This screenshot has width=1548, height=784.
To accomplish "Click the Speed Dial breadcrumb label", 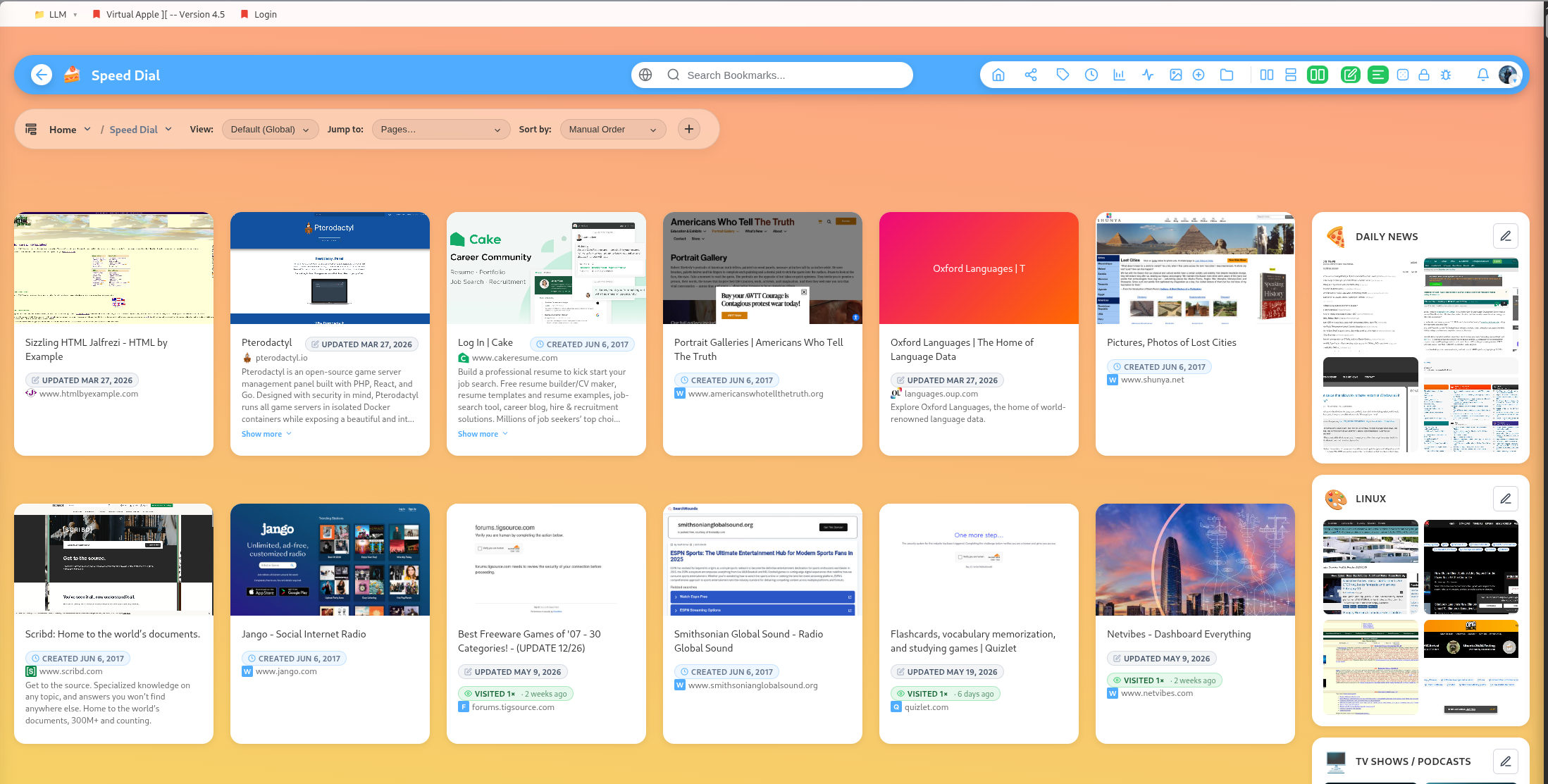I will 133,130.
